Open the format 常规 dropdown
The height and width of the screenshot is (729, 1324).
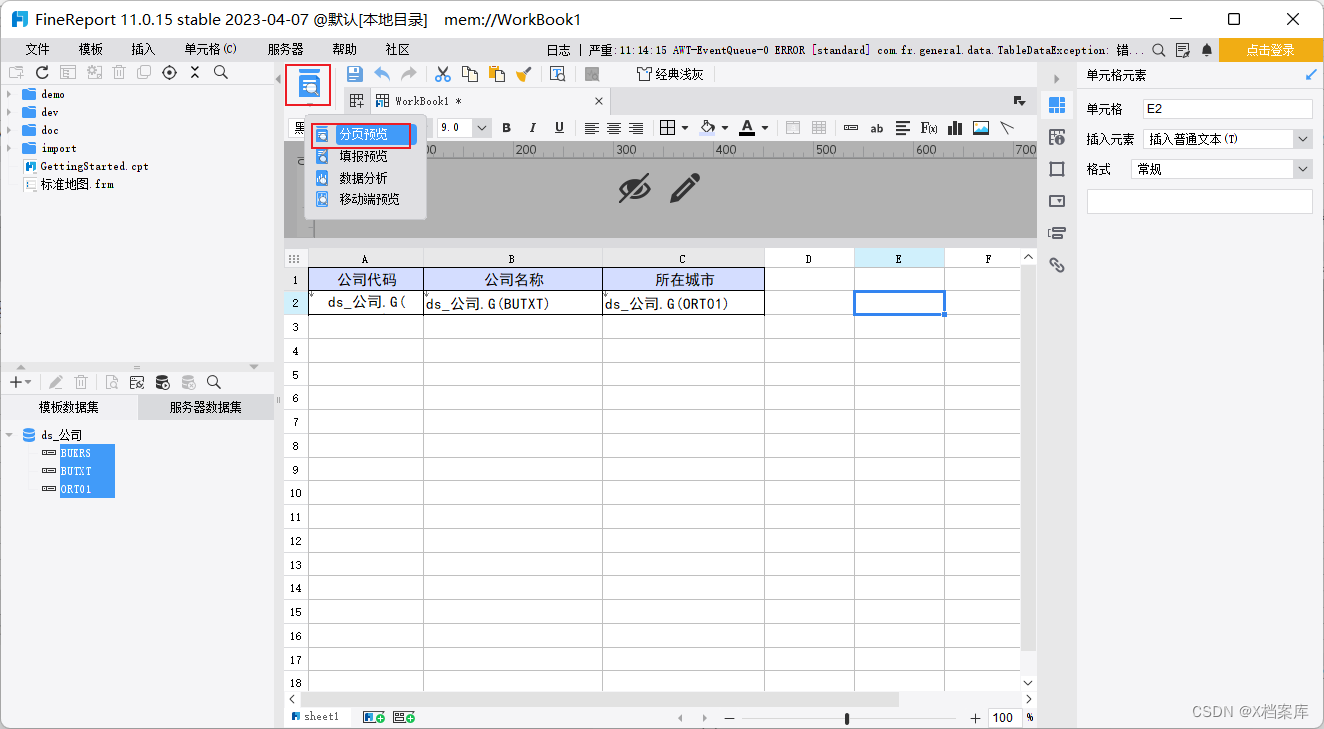tap(1302, 169)
